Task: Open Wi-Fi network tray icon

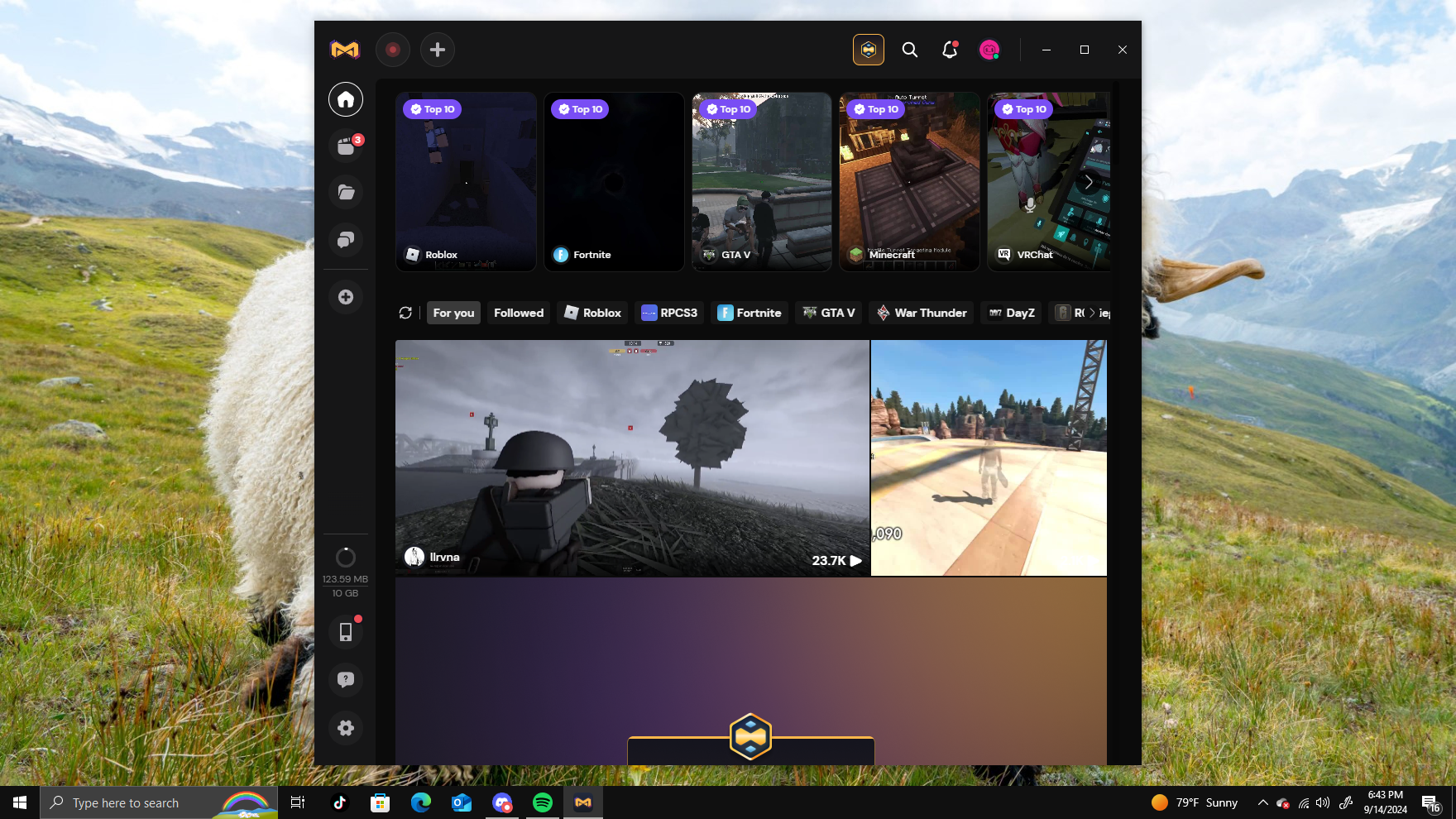Action: (1304, 802)
